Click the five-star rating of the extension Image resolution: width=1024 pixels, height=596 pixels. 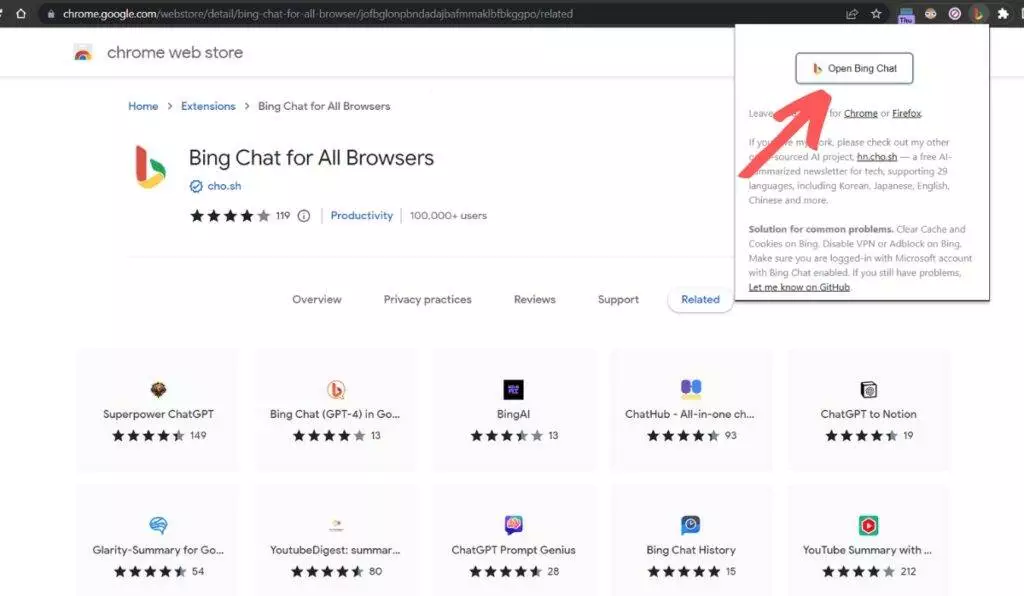click(230, 215)
